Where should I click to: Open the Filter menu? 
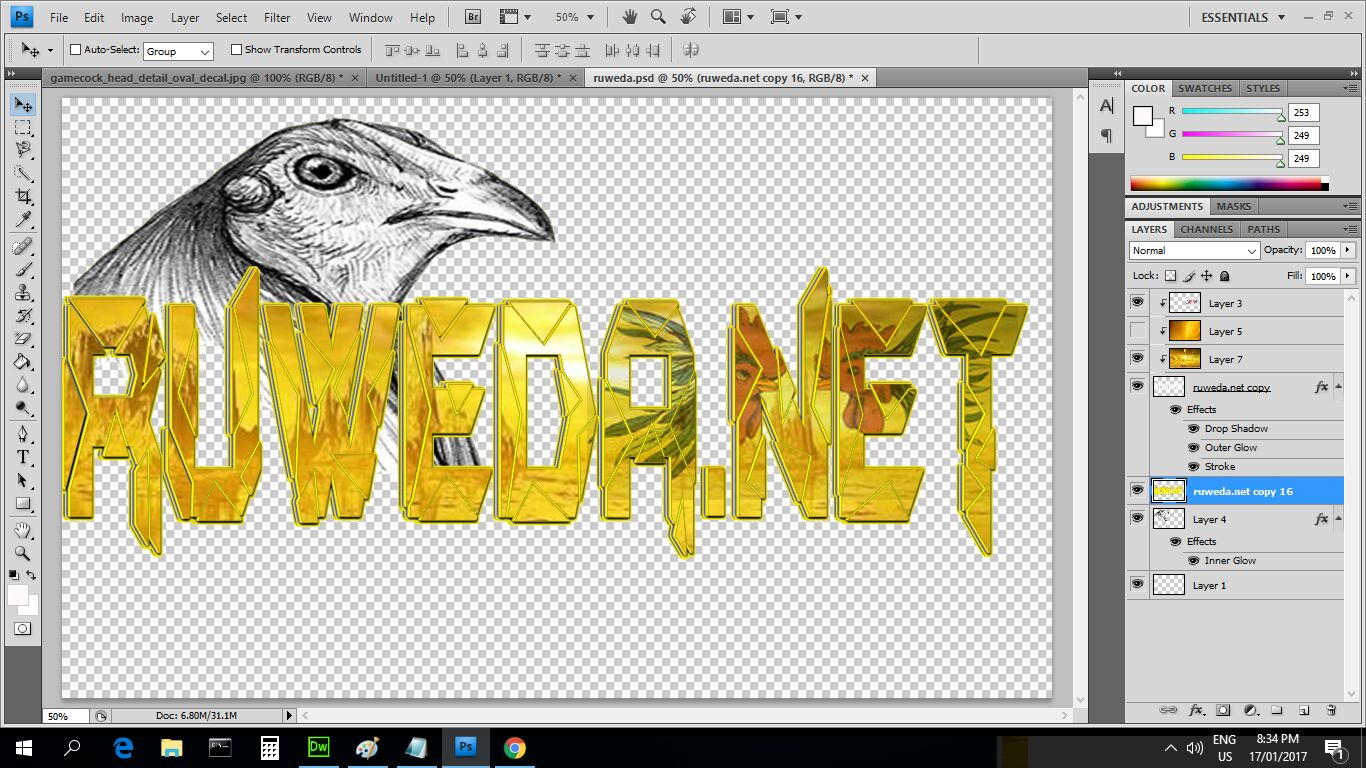pos(277,17)
